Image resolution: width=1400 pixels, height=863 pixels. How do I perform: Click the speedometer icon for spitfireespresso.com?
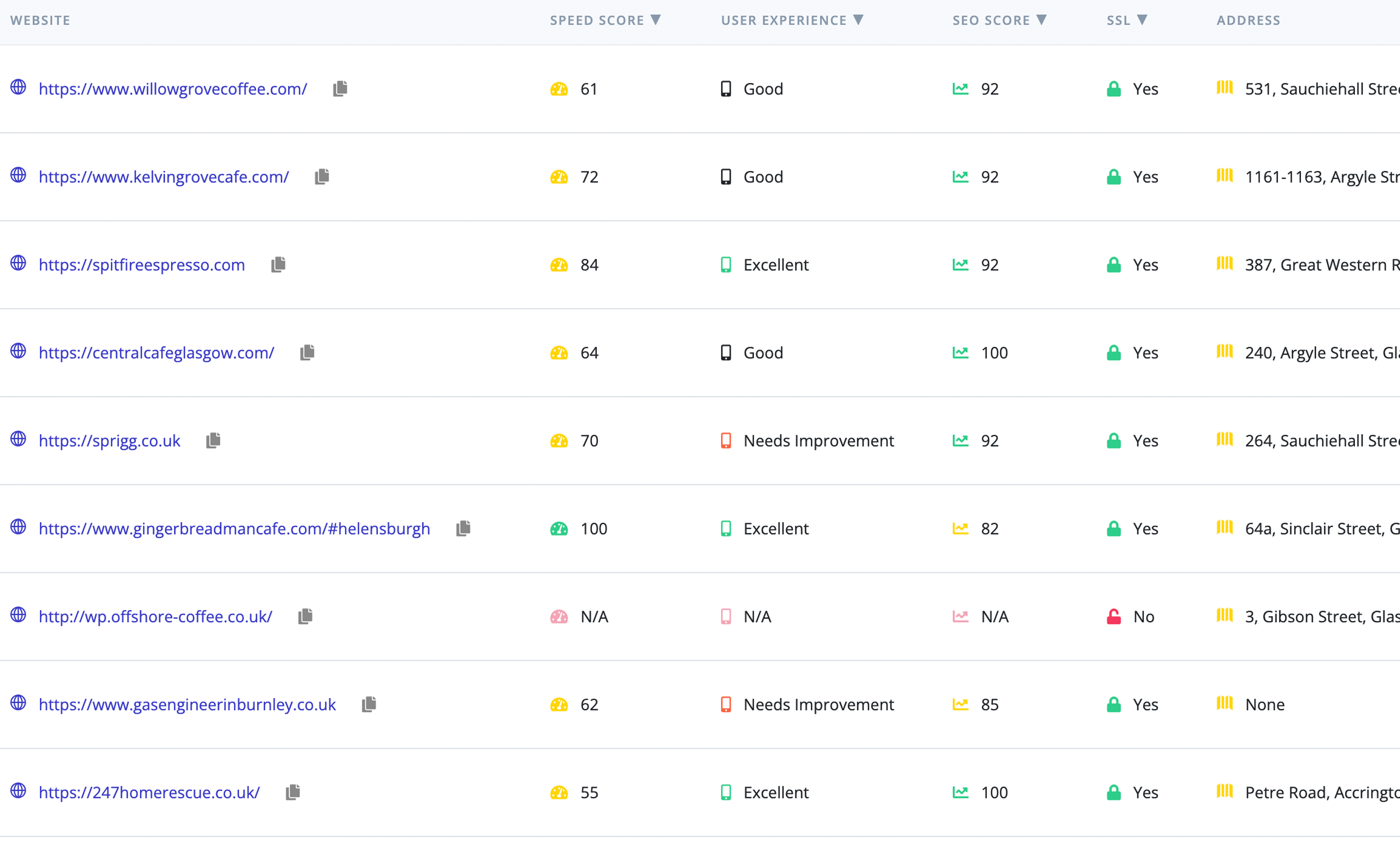(x=558, y=264)
